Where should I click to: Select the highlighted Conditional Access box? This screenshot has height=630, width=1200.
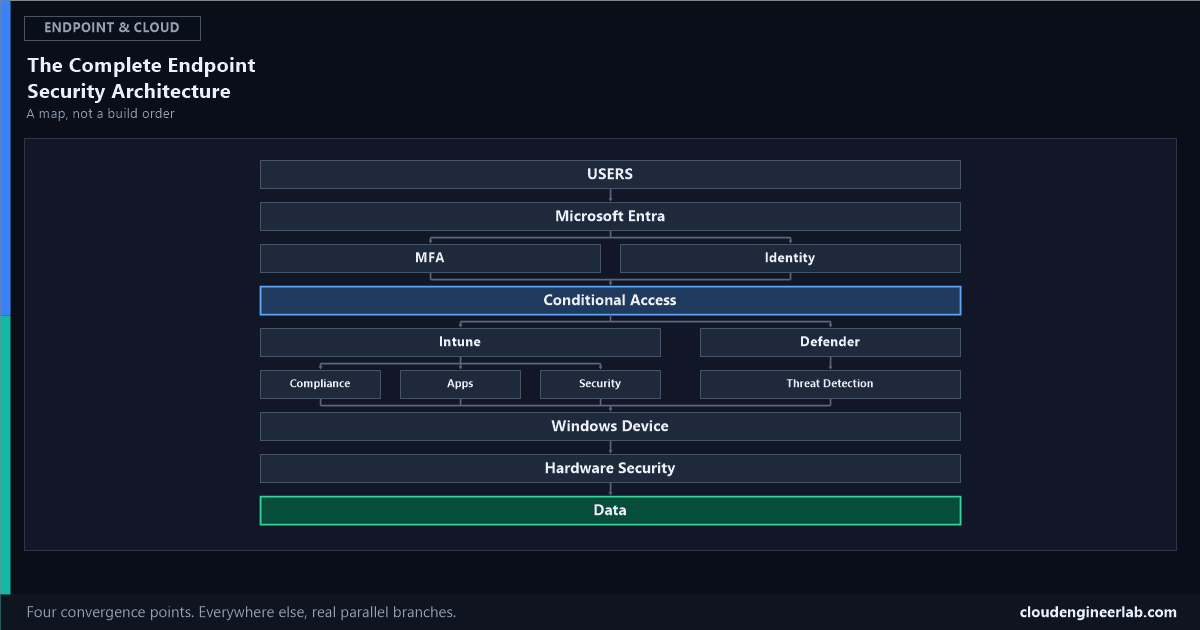[610, 300]
